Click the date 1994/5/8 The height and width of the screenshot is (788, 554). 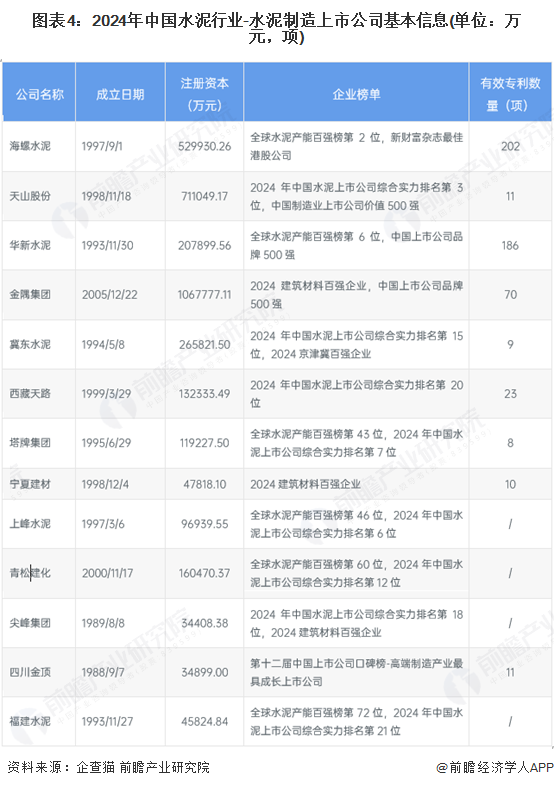coord(103,344)
